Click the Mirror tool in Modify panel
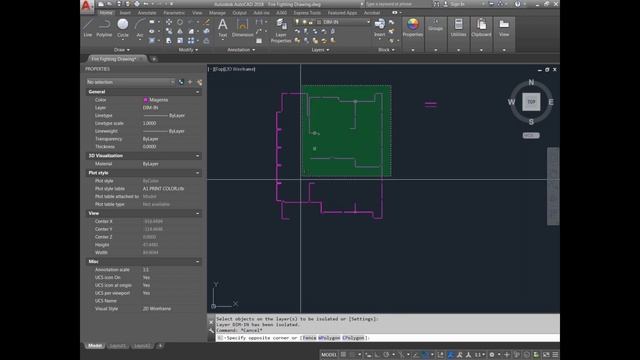 tap(180, 31)
